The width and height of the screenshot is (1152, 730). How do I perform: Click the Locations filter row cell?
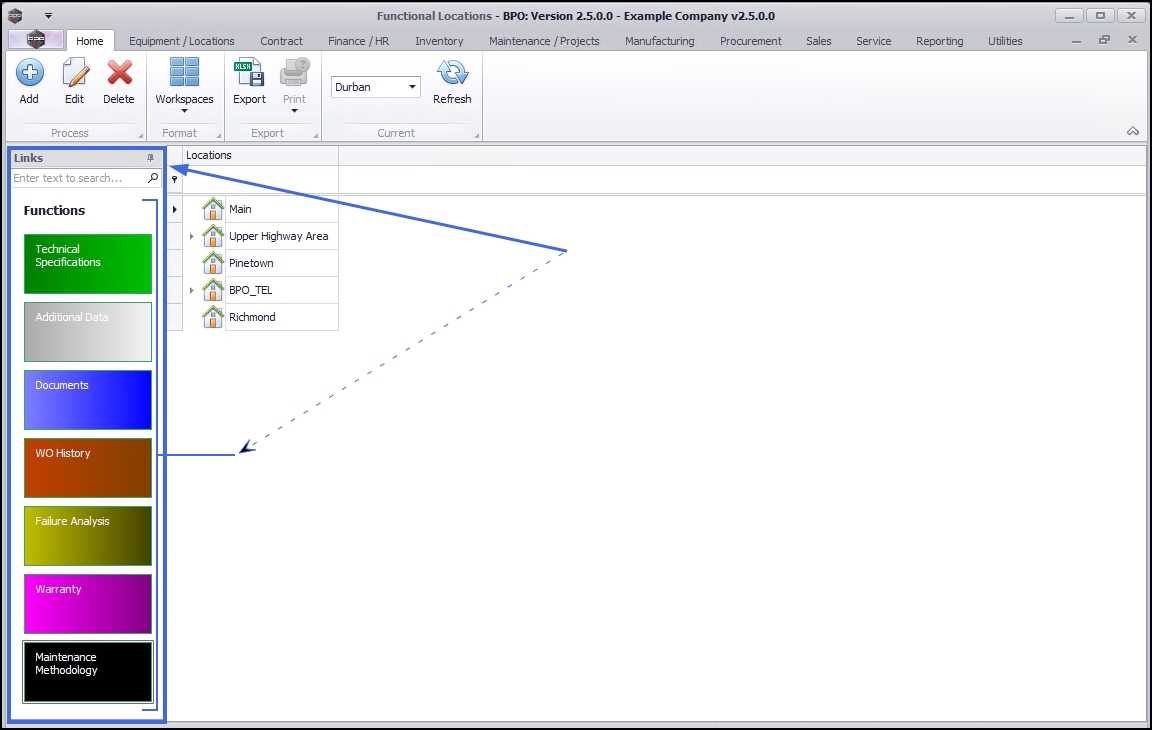point(260,179)
